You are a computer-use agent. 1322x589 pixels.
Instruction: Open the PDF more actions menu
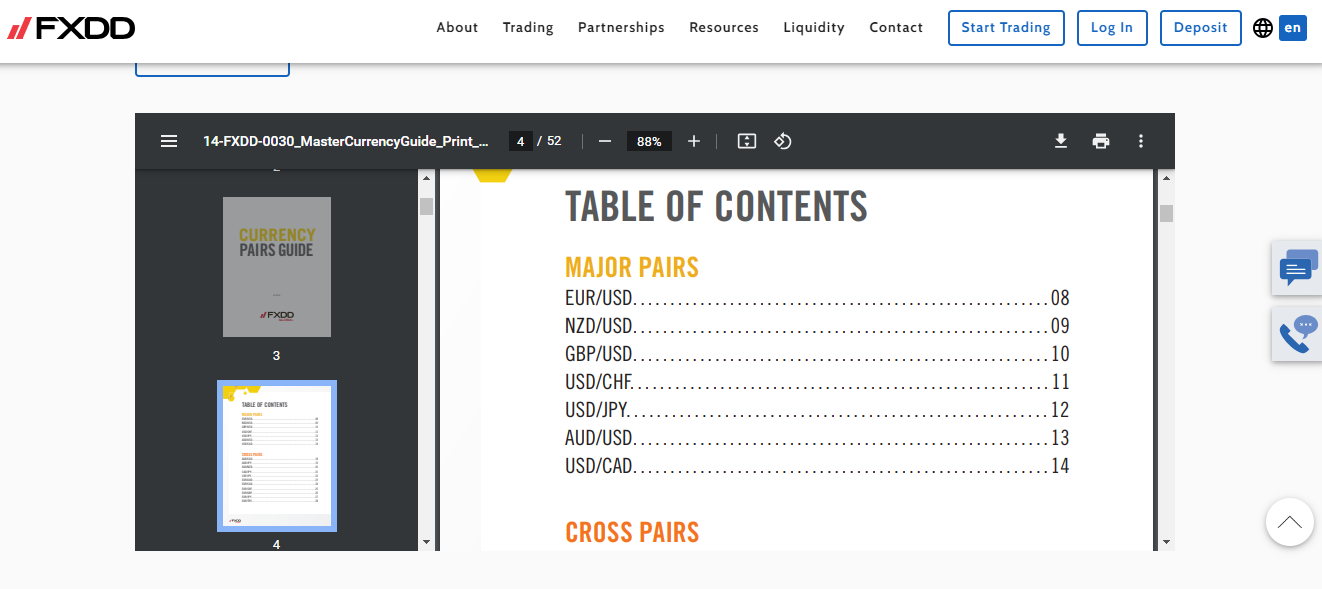(x=1141, y=141)
